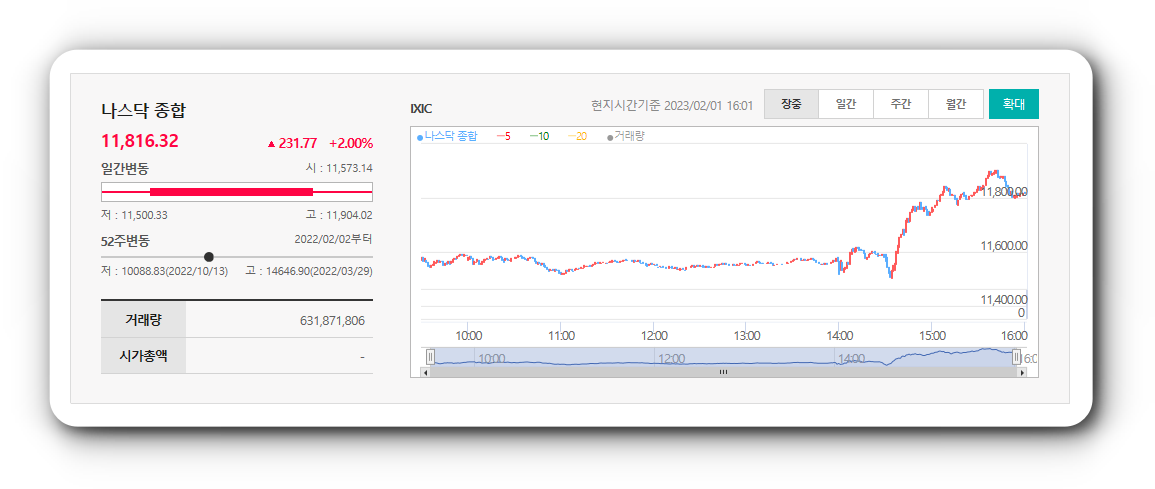Switch chart to 일간 daily view
The image size is (1155, 489).
pyautogui.click(x=846, y=104)
